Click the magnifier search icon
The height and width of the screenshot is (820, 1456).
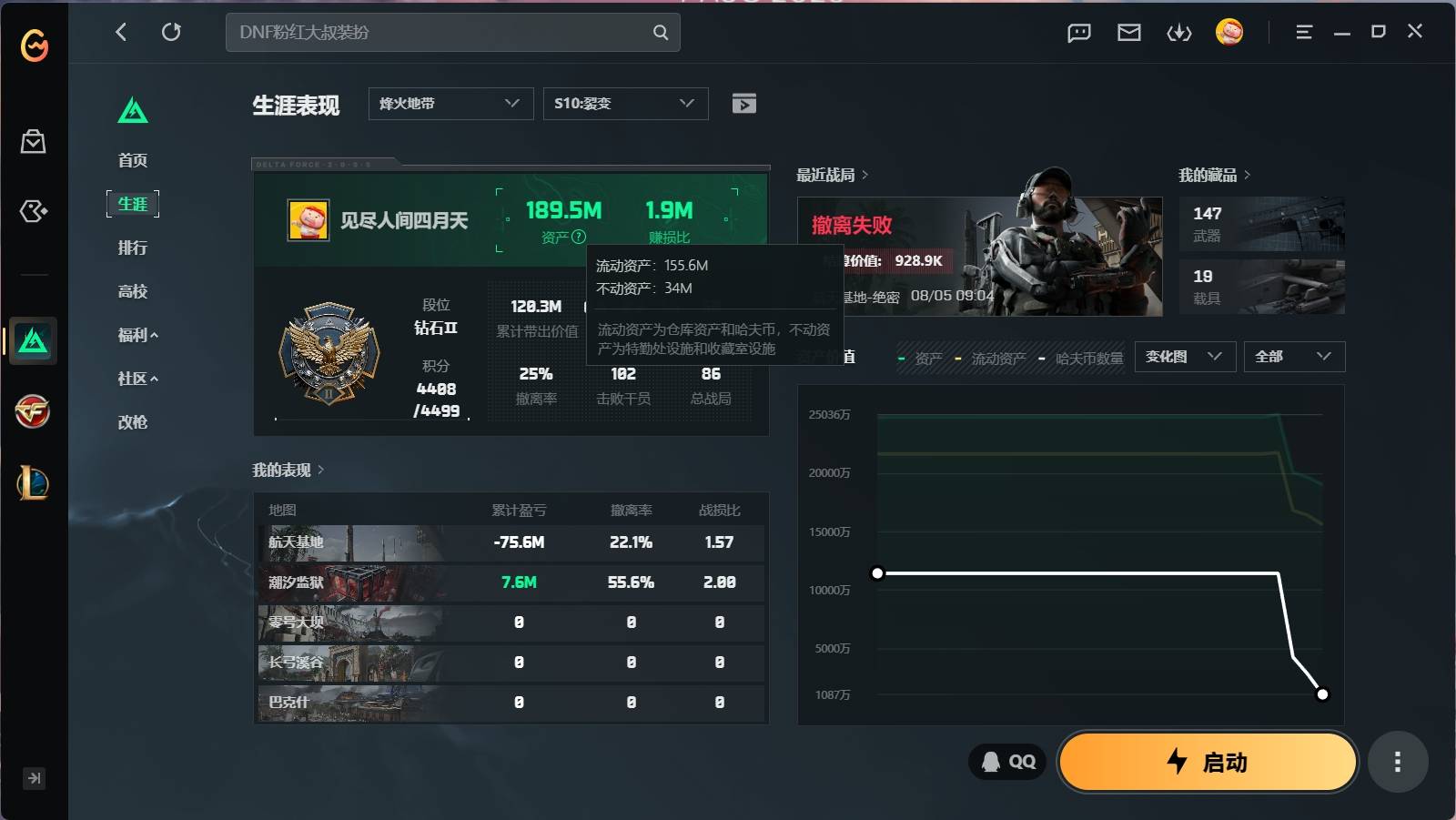tap(661, 33)
